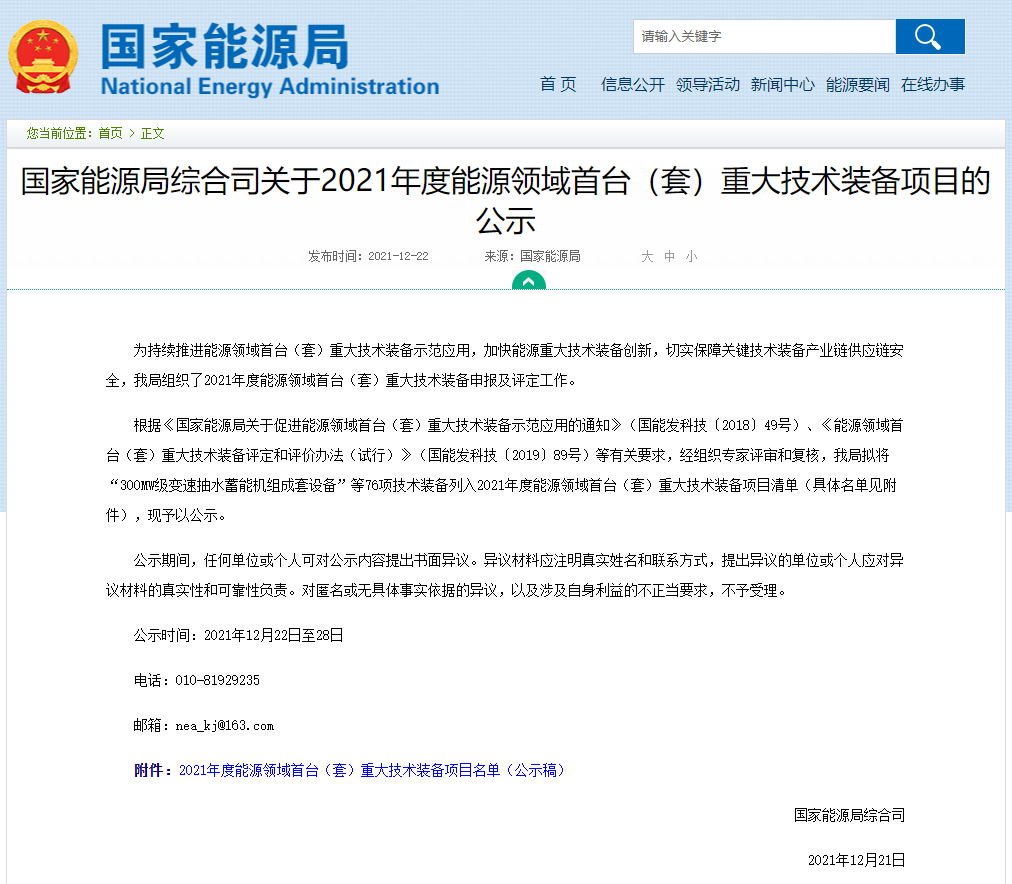1012x884 pixels.
Task: Open the 首页 navigation menu item
Action: click(x=558, y=85)
